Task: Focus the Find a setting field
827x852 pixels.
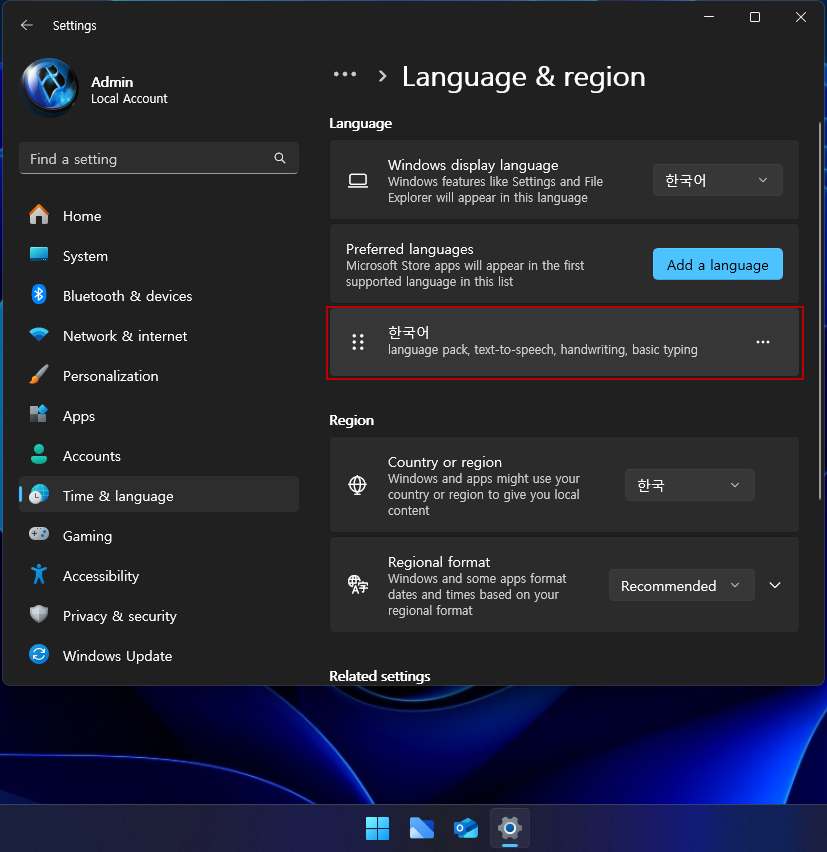Action: (159, 158)
